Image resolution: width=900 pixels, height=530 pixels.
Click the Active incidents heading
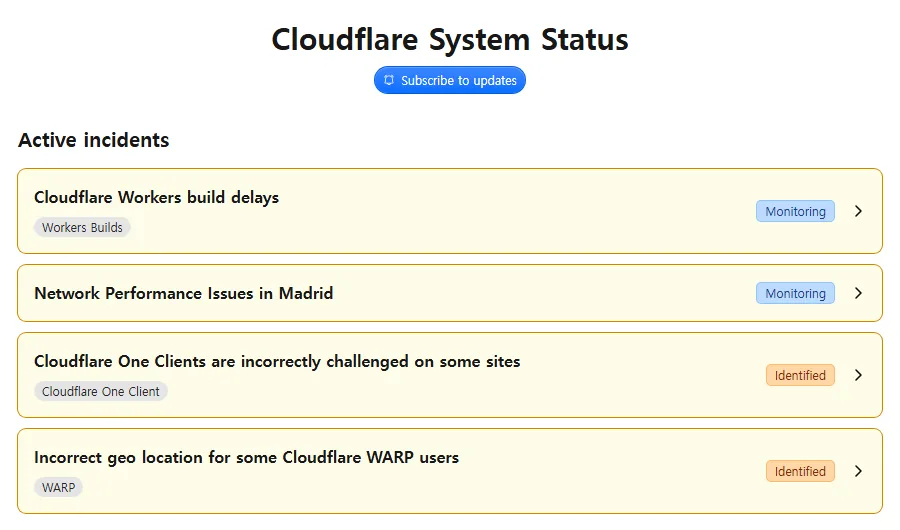pyautogui.click(x=94, y=140)
